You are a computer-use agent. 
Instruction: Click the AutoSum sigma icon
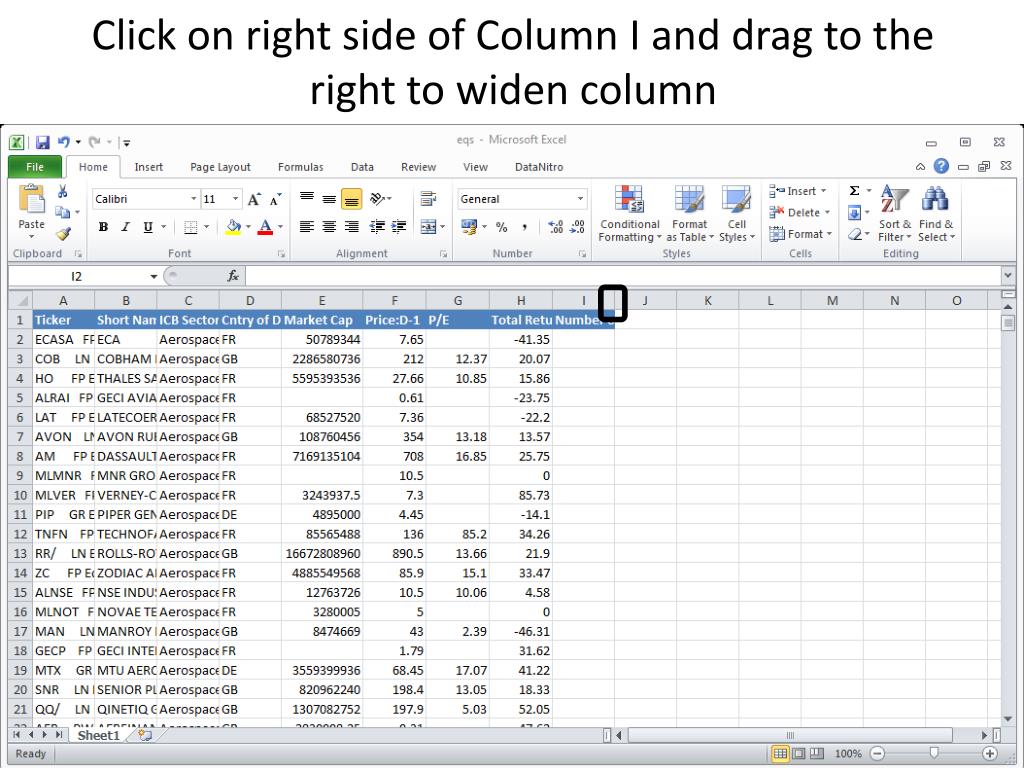tap(854, 191)
